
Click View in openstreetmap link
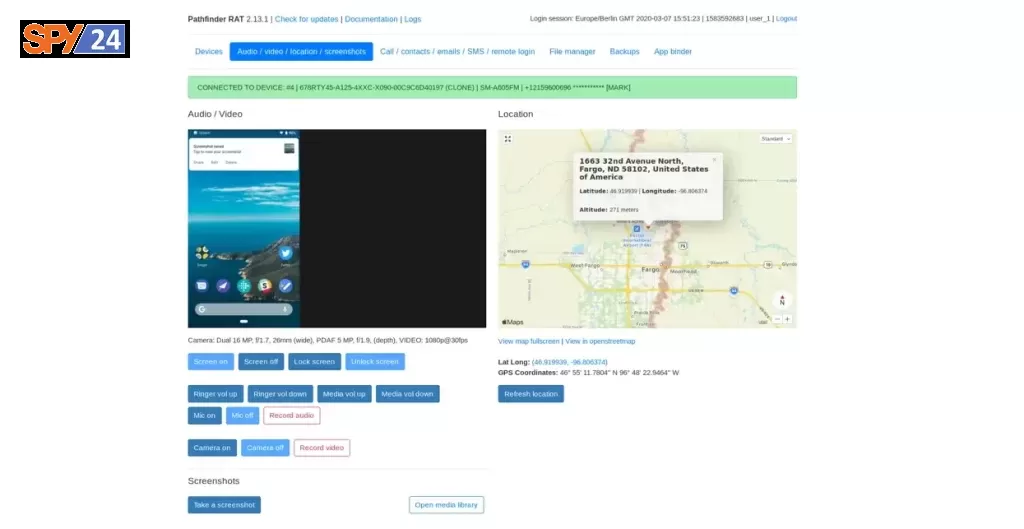point(600,342)
